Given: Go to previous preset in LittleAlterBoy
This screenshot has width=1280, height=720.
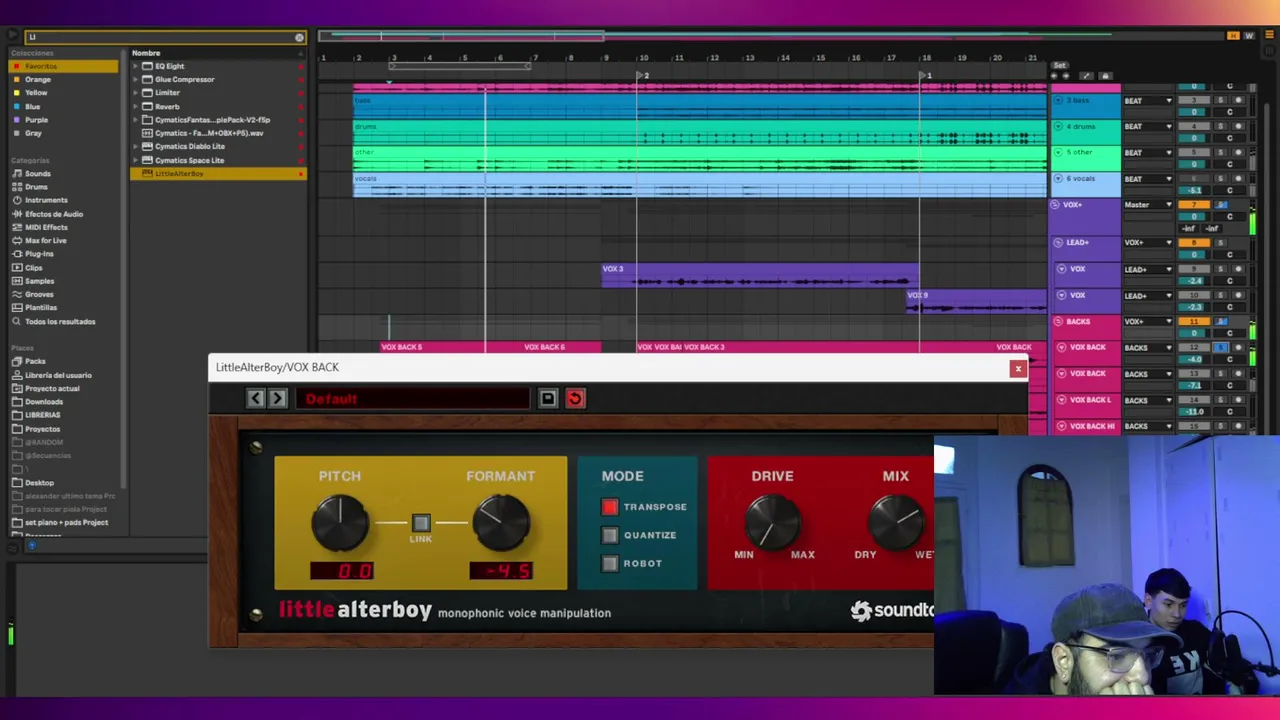Looking at the screenshot, I should (255, 399).
